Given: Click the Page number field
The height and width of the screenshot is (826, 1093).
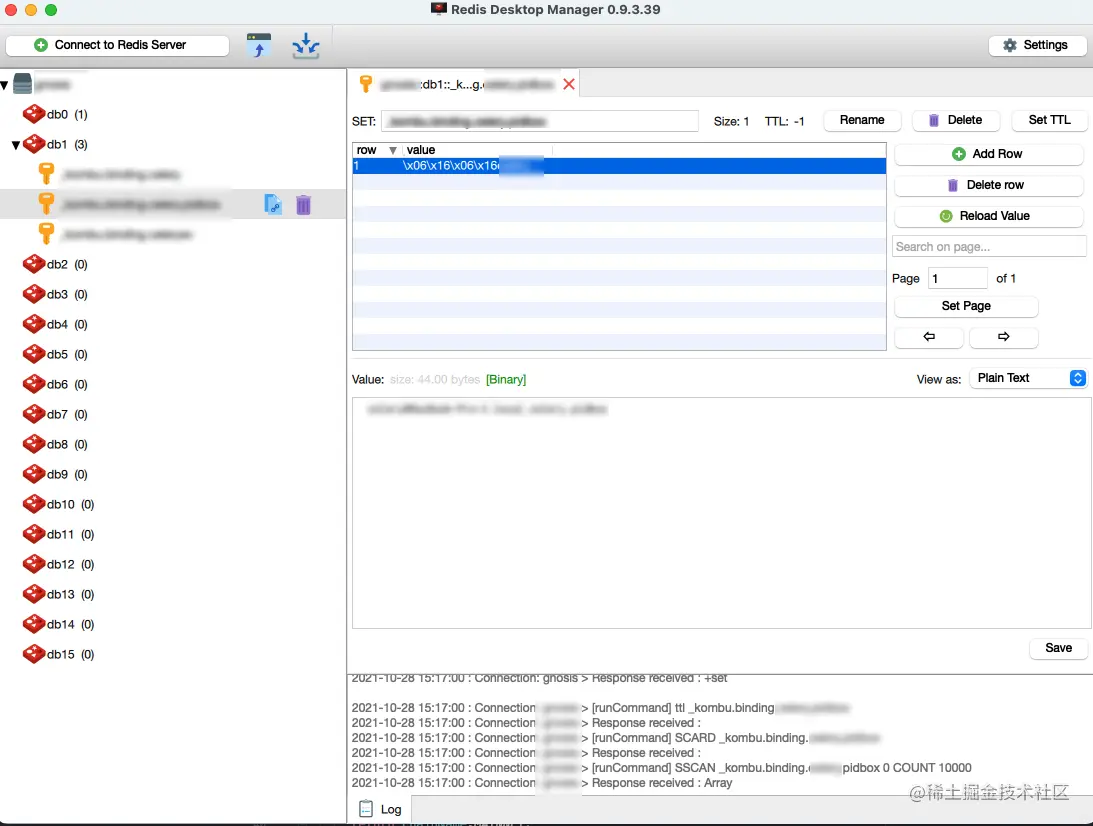Looking at the screenshot, I should (958, 278).
